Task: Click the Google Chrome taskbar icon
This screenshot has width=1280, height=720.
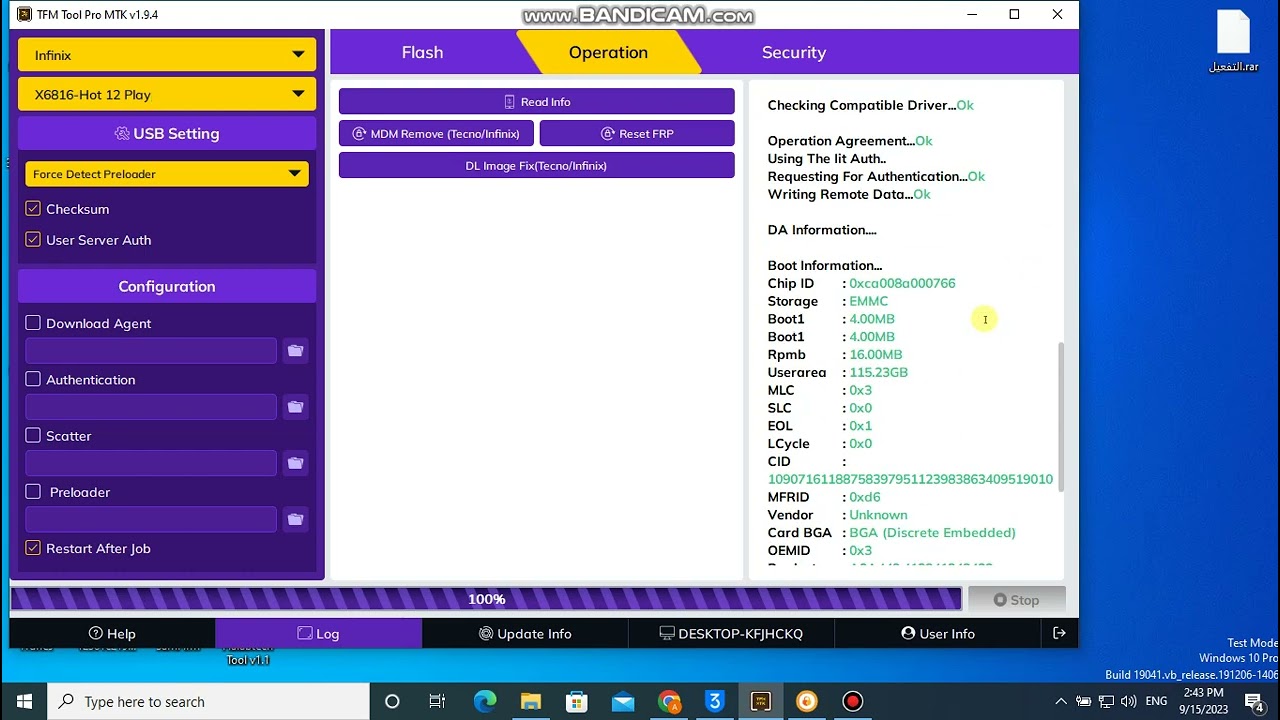Action: pyautogui.click(x=669, y=701)
